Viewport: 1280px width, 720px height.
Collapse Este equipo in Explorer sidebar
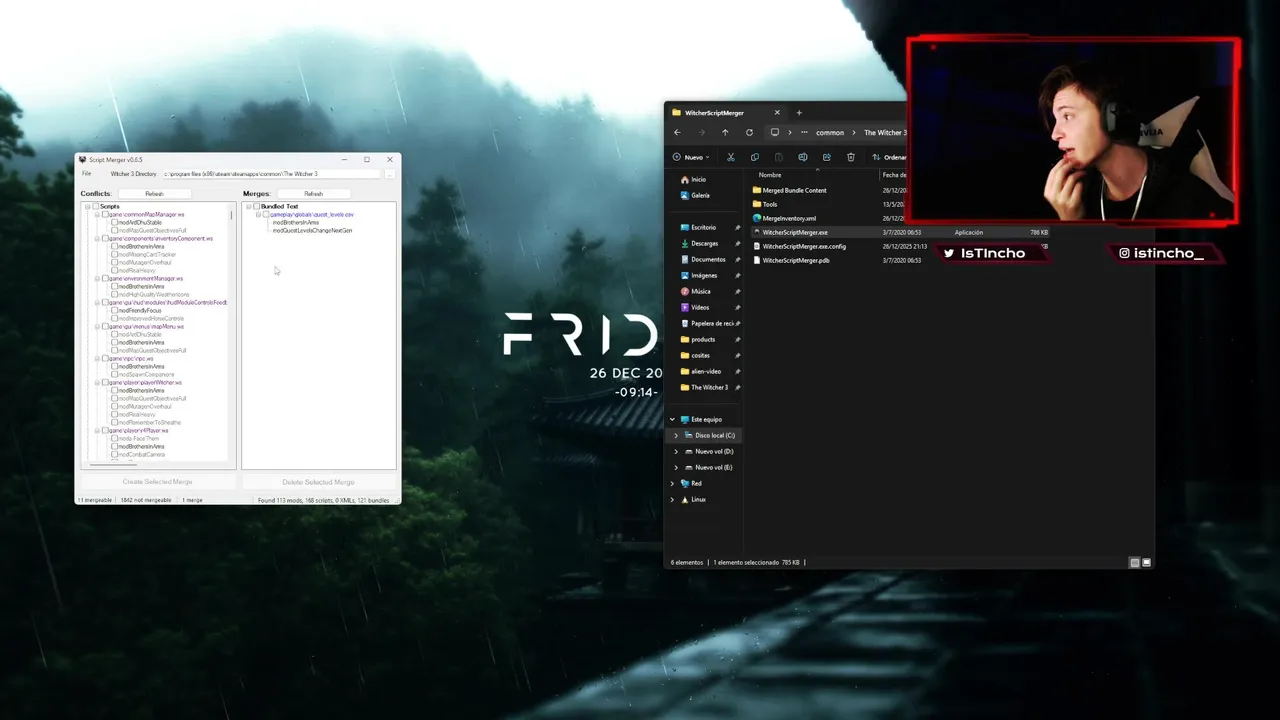click(672, 419)
